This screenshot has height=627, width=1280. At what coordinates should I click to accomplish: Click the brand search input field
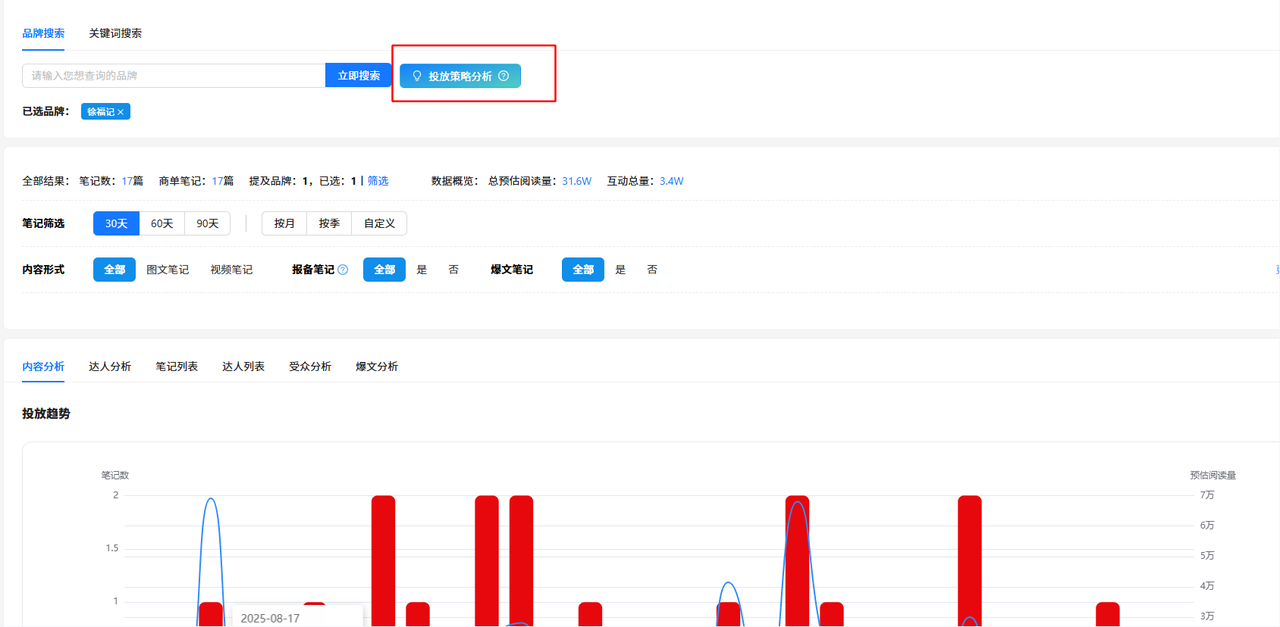(x=173, y=76)
